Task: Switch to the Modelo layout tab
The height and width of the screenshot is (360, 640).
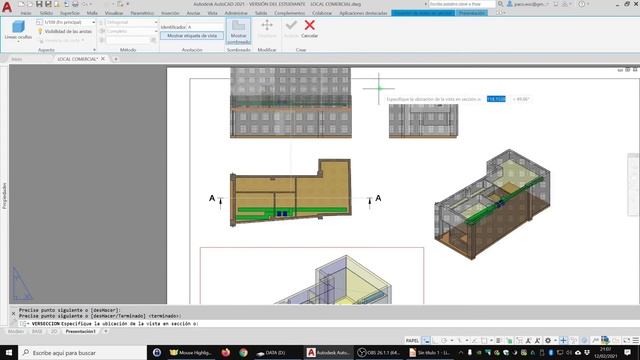Action: coord(16,331)
